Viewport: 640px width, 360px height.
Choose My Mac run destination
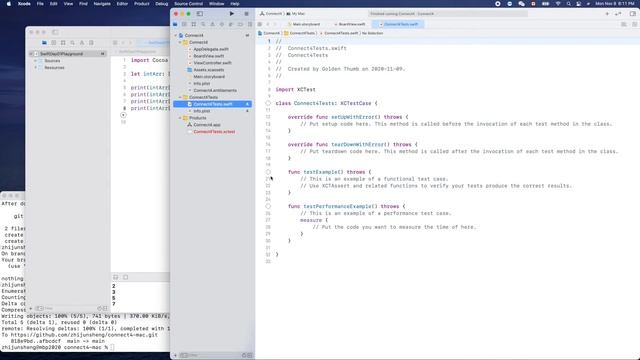296,13
